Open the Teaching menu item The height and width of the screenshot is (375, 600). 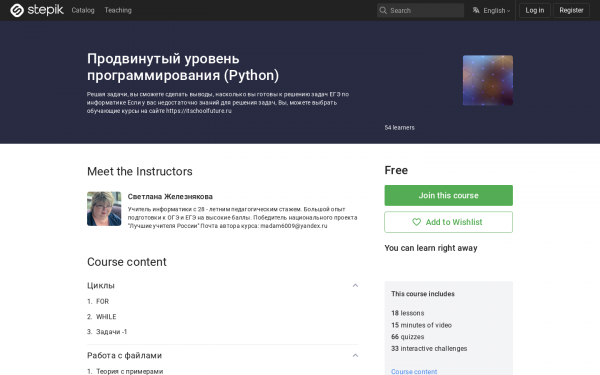coord(118,10)
